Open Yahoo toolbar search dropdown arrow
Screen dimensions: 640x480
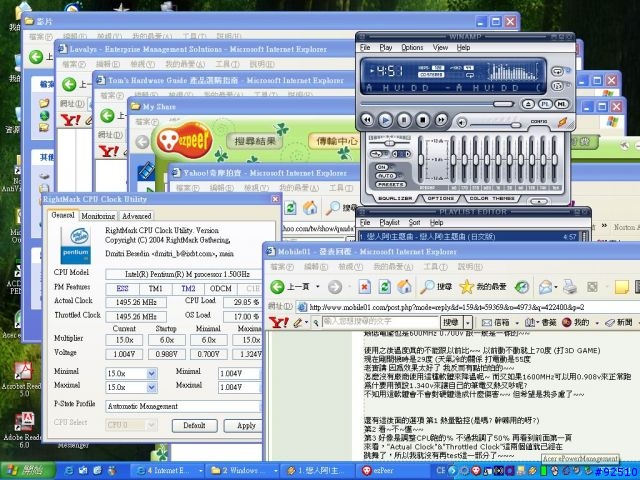468,322
